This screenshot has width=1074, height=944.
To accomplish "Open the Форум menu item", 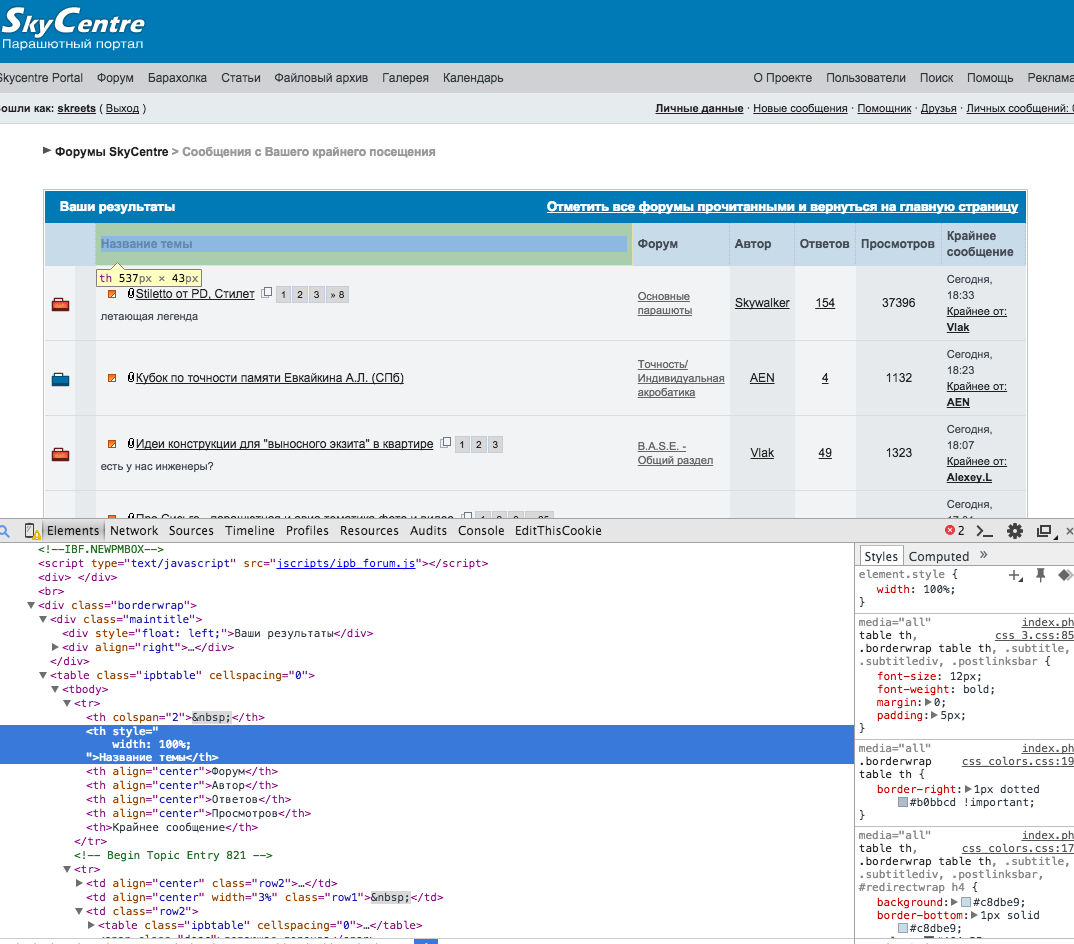I will coord(115,78).
